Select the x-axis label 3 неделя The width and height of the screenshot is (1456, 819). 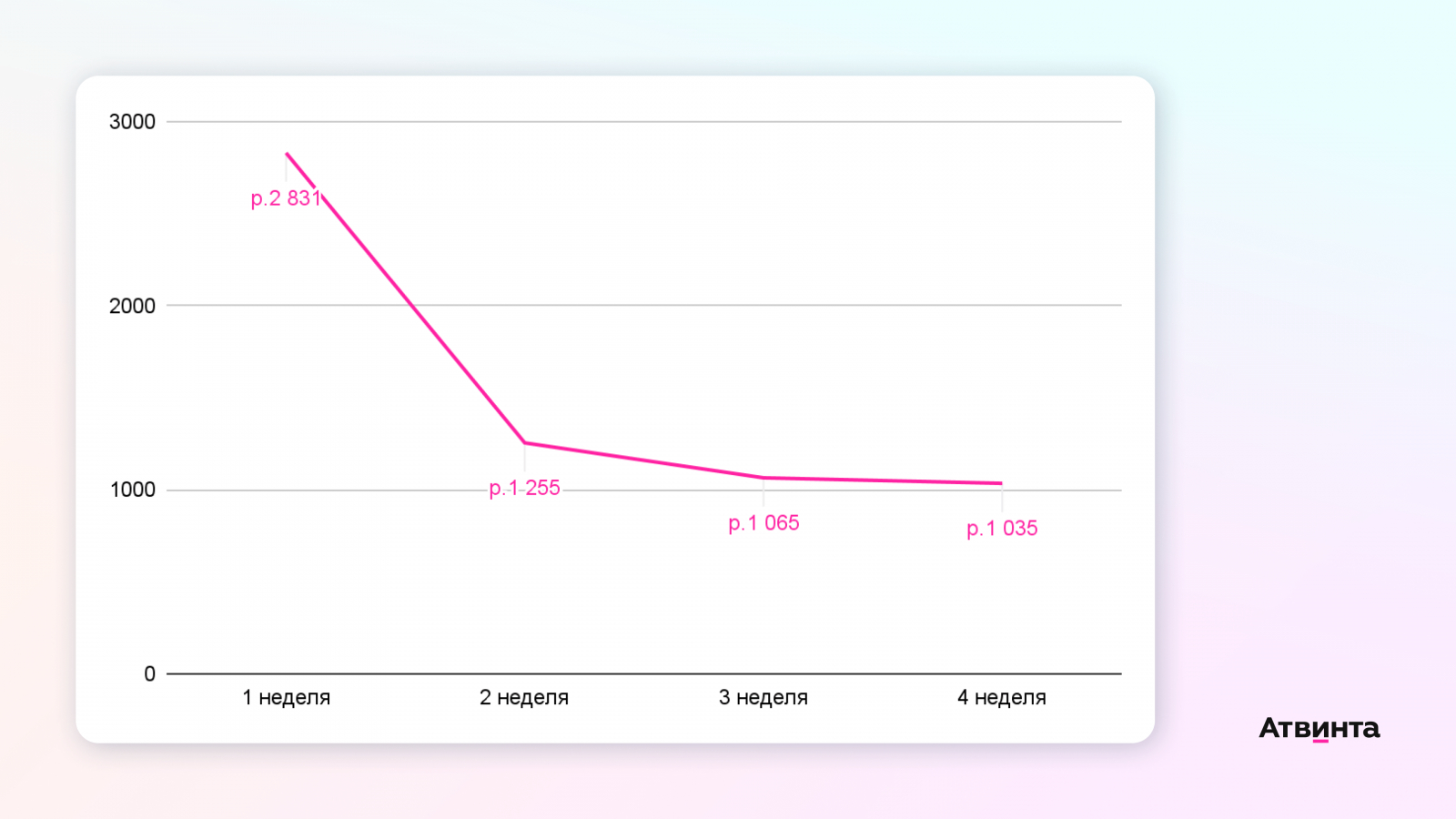[x=763, y=698]
